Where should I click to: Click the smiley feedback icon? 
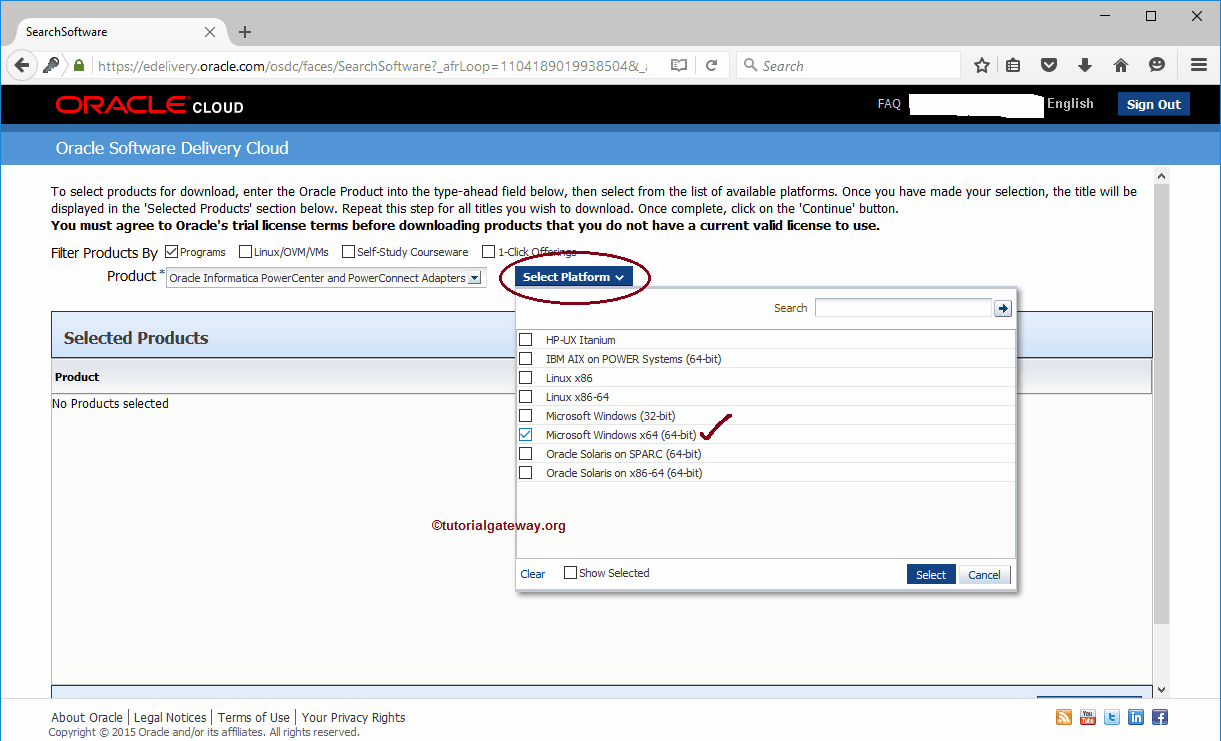(1157, 65)
